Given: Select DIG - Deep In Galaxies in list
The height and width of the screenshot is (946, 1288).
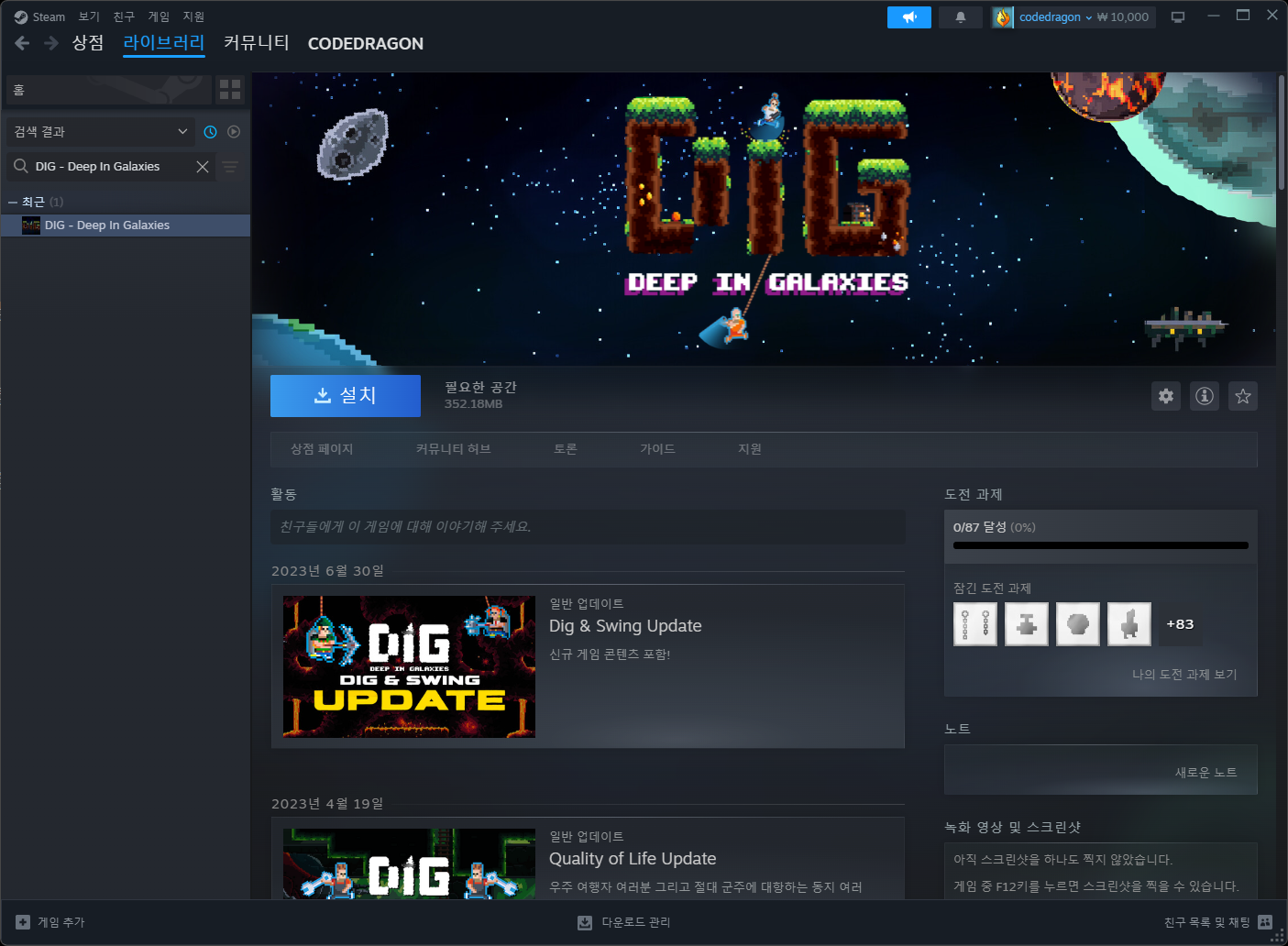Looking at the screenshot, I should pos(126,225).
